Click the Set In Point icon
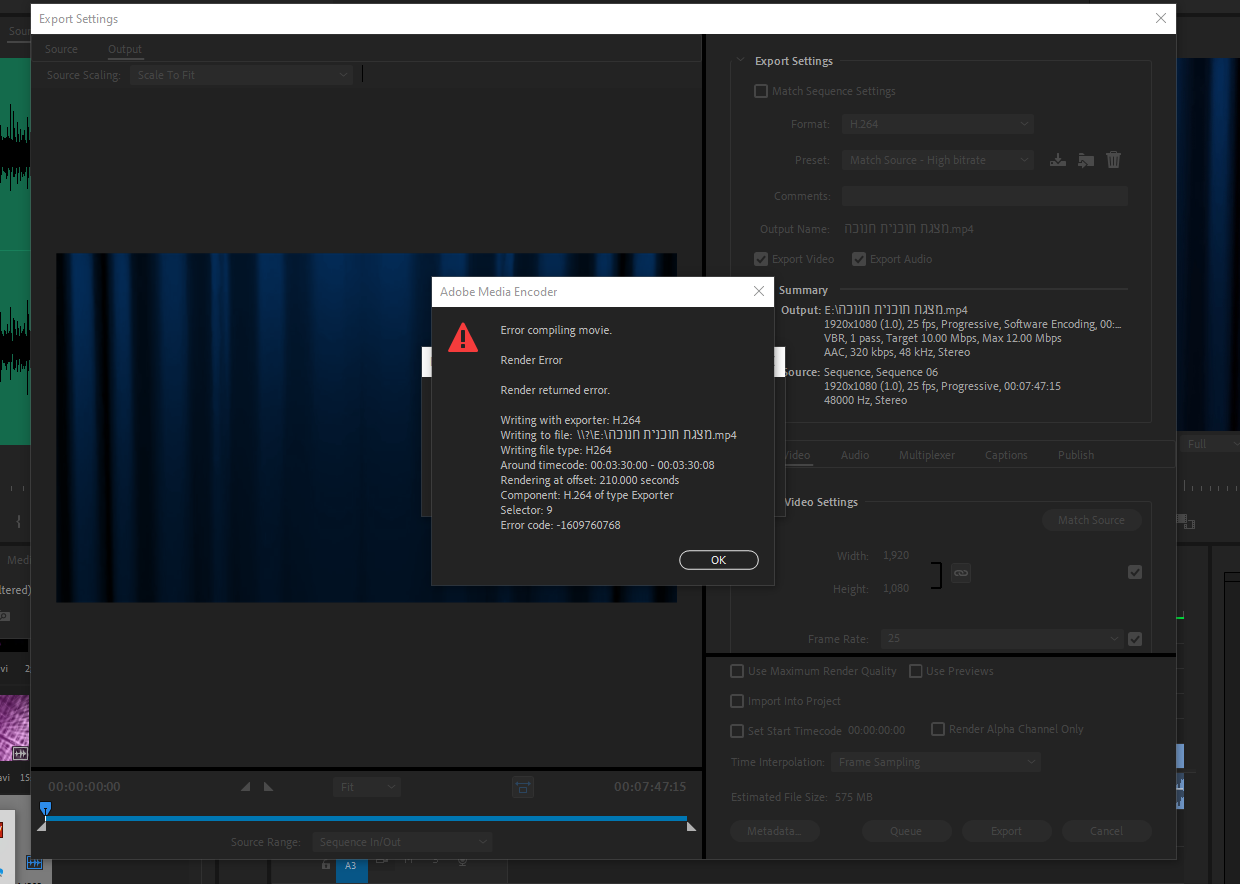 246,787
